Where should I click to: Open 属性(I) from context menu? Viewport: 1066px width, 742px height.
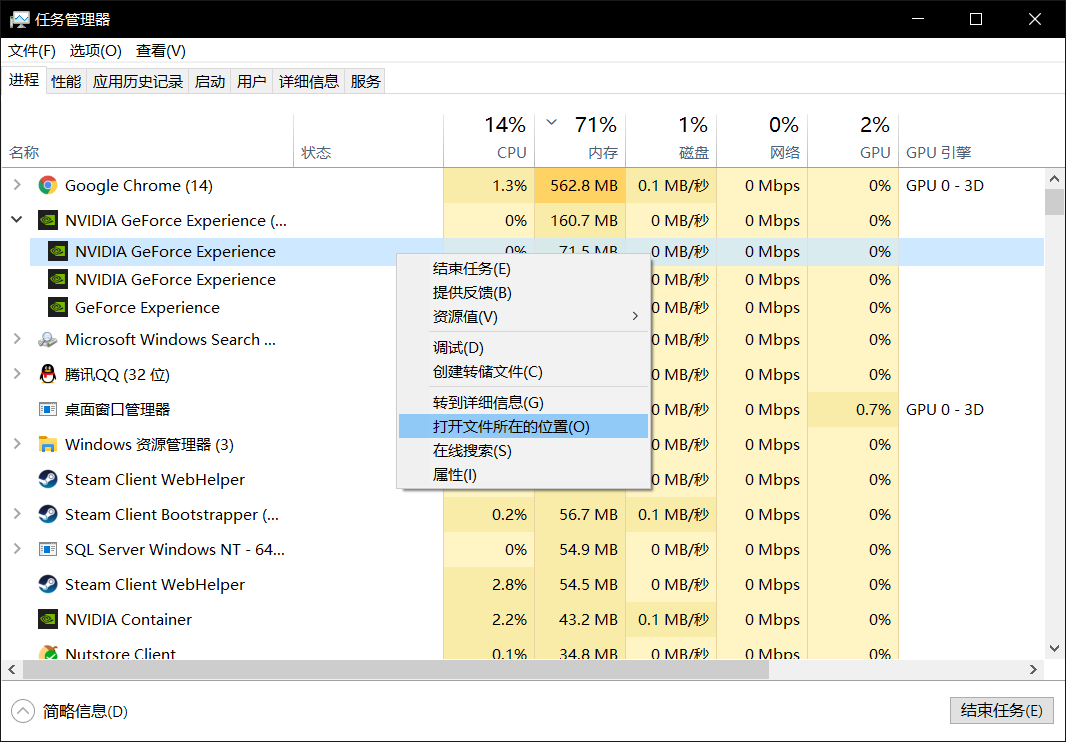click(x=523, y=475)
